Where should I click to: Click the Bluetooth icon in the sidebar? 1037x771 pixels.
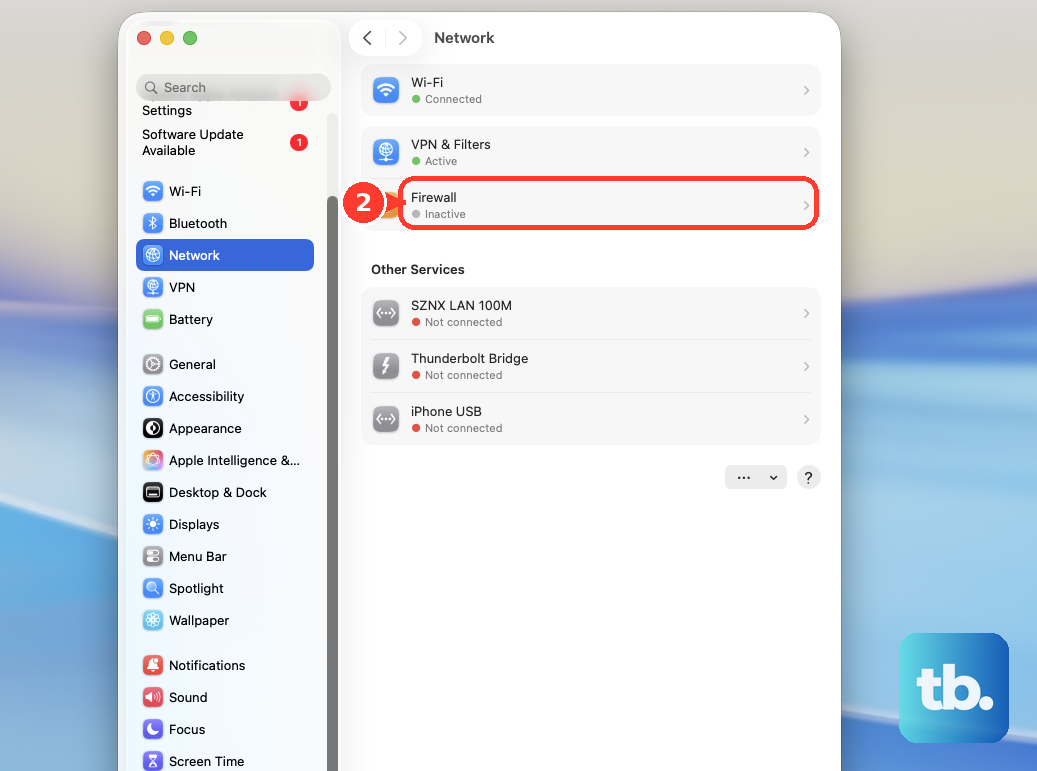point(153,223)
